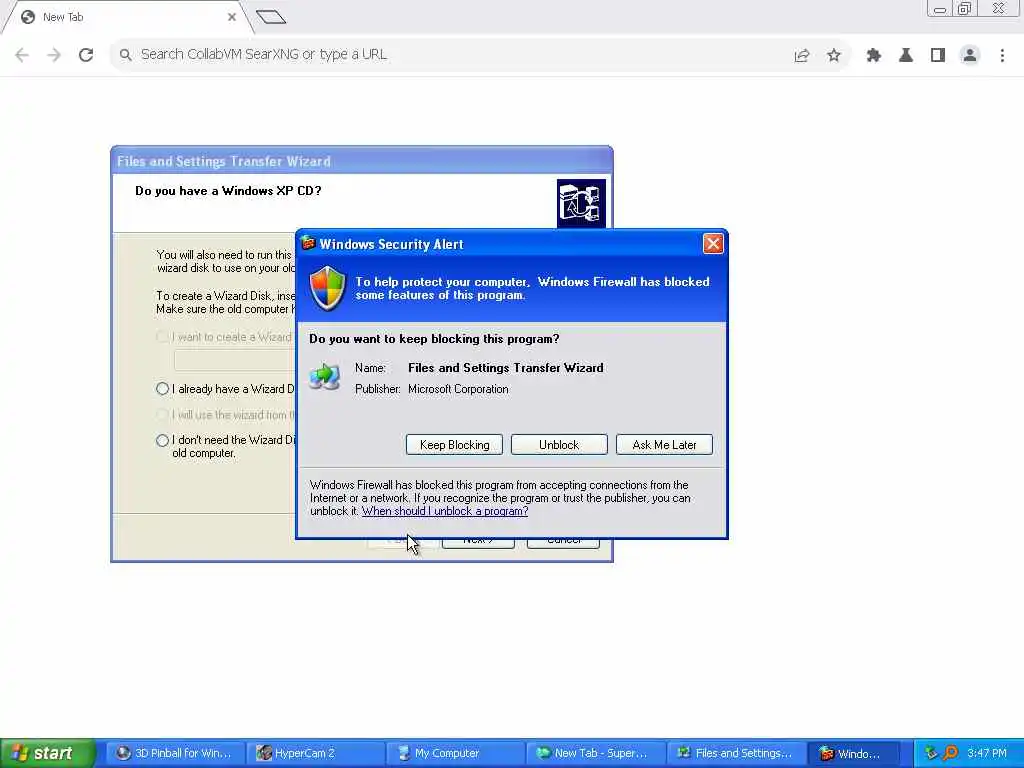The height and width of the screenshot is (768, 1024).
Task: Click the Windows Firewall shield icon
Action: (327, 289)
